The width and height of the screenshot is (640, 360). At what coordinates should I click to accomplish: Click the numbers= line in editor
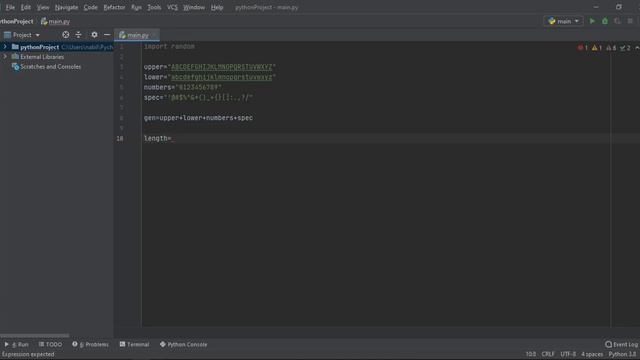point(182,87)
